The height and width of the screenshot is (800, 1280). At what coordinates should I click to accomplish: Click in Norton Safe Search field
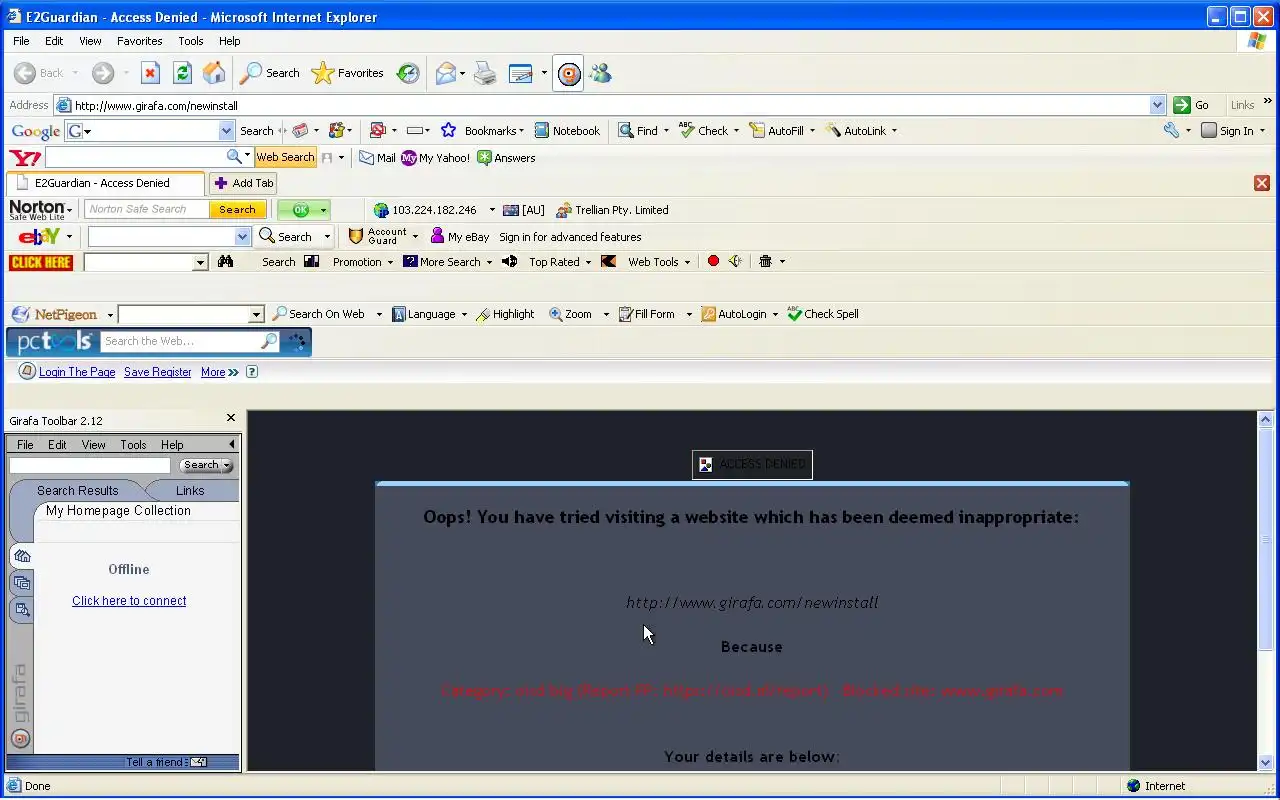147,210
